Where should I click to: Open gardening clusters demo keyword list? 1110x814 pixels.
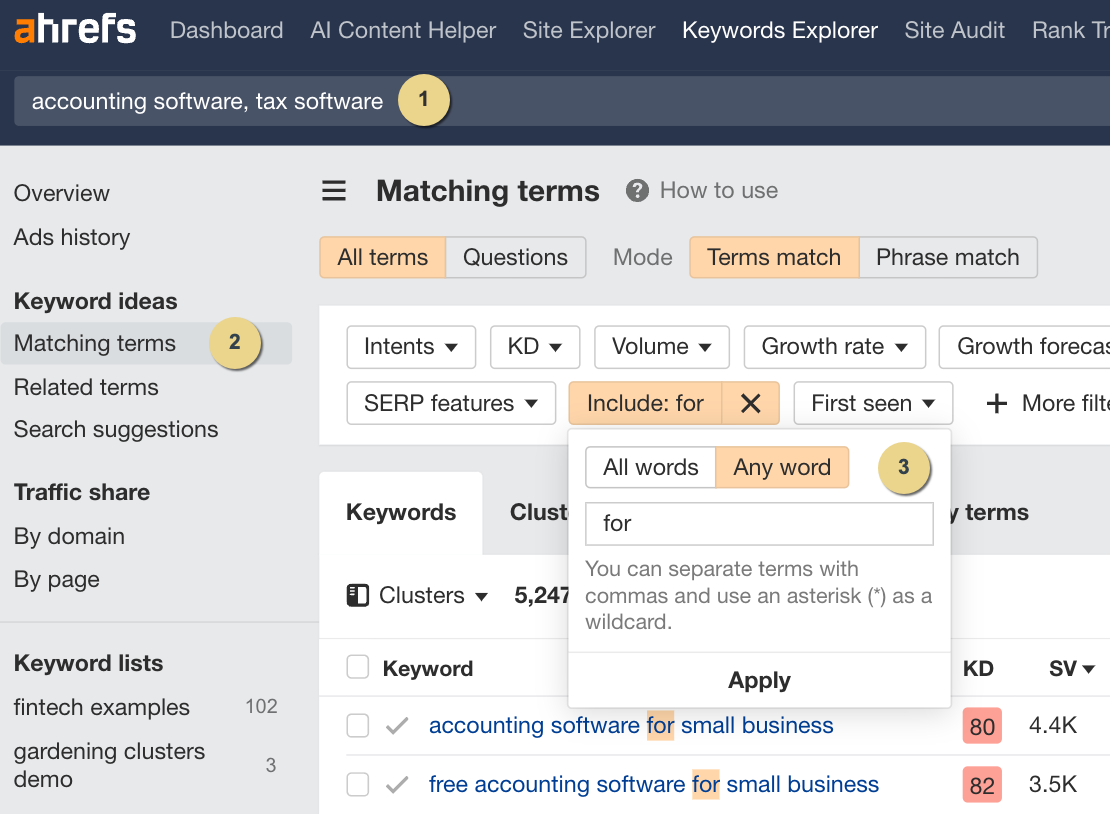click(109, 765)
